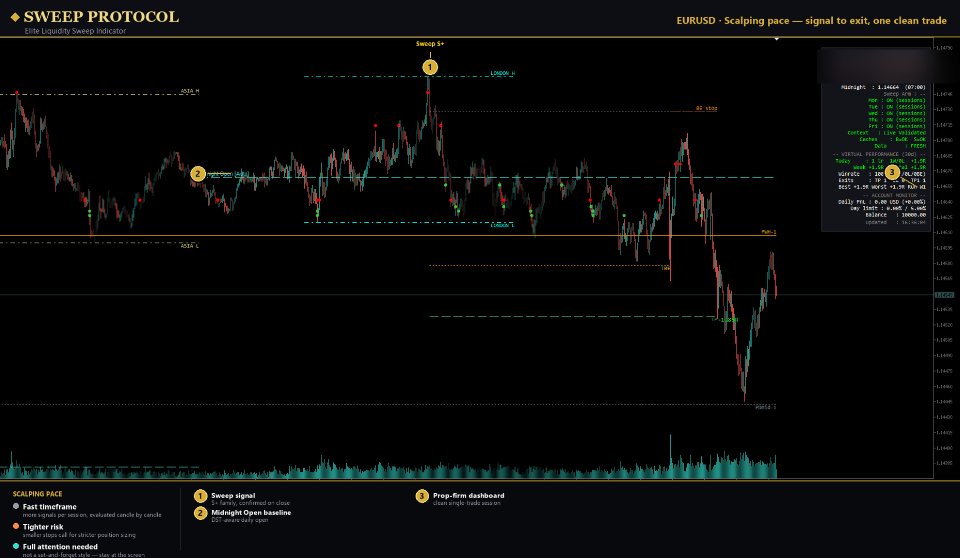Click the Tighter risk legend entry
Screen dimensions: 960x558
[43, 527]
